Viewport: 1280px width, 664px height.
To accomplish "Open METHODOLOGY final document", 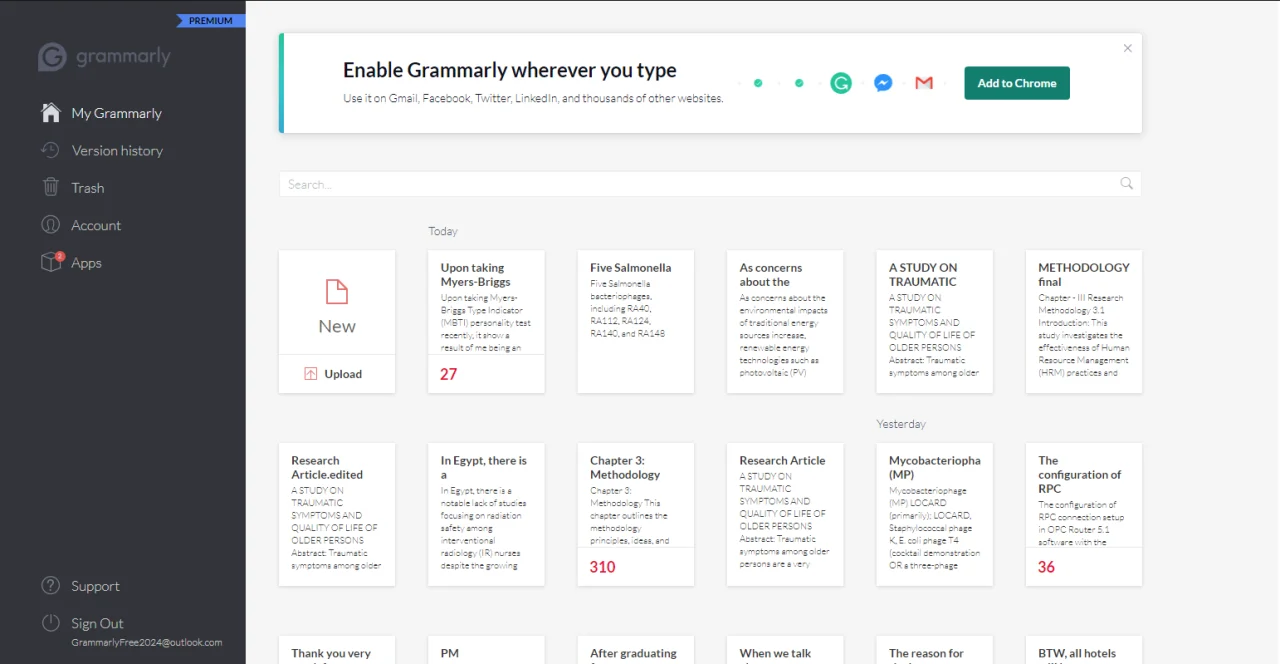I will (x=1084, y=322).
